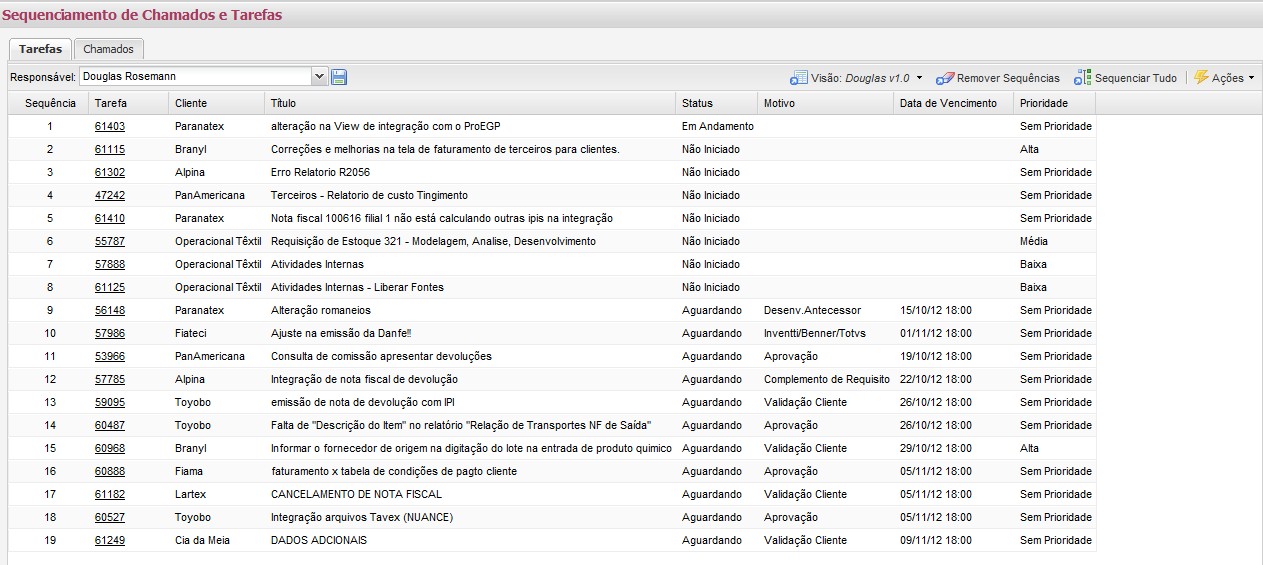Image resolution: width=1263 pixels, height=565 pixels.
Task: Open task link 61249
Action: [x=110, y=541]
